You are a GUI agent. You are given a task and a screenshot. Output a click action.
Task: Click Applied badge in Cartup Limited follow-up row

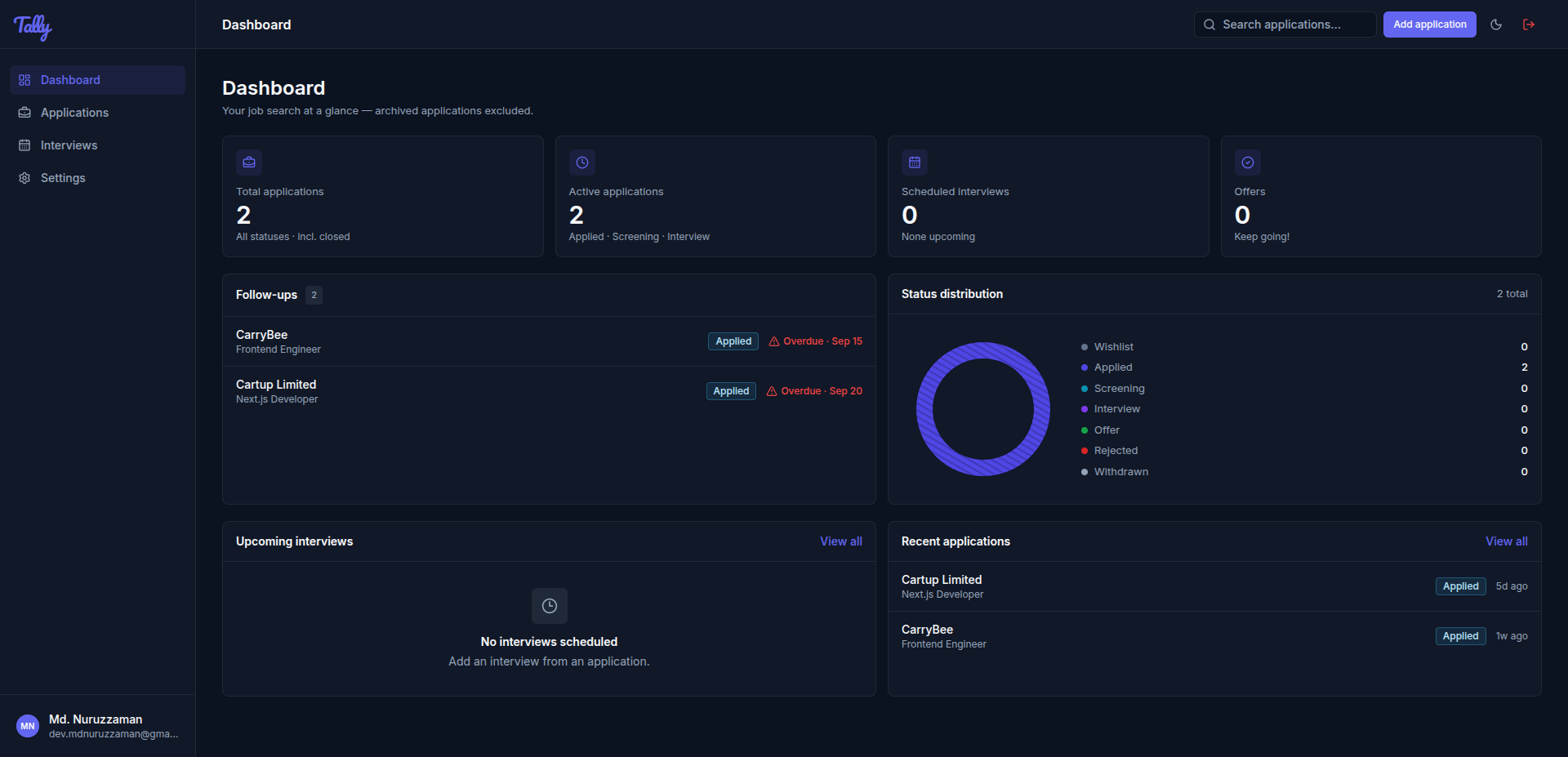click(x=731, y=391)
